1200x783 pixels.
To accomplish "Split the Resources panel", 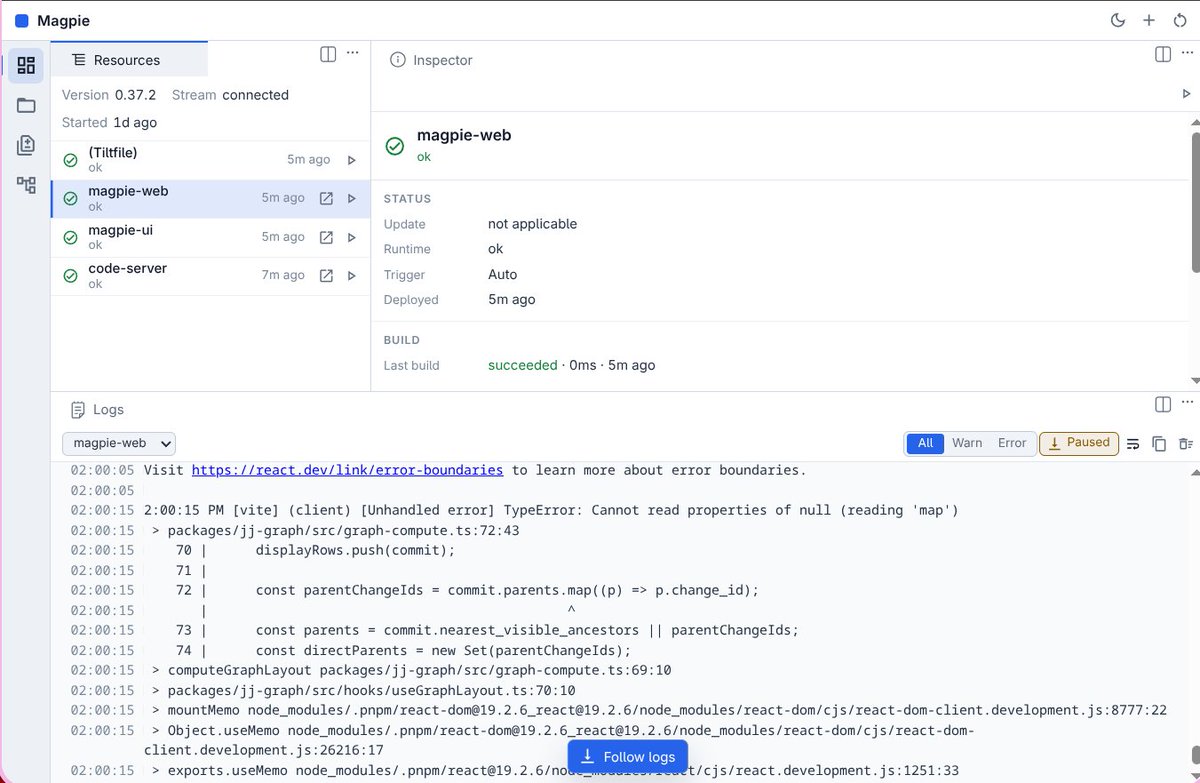I will 328,54.
